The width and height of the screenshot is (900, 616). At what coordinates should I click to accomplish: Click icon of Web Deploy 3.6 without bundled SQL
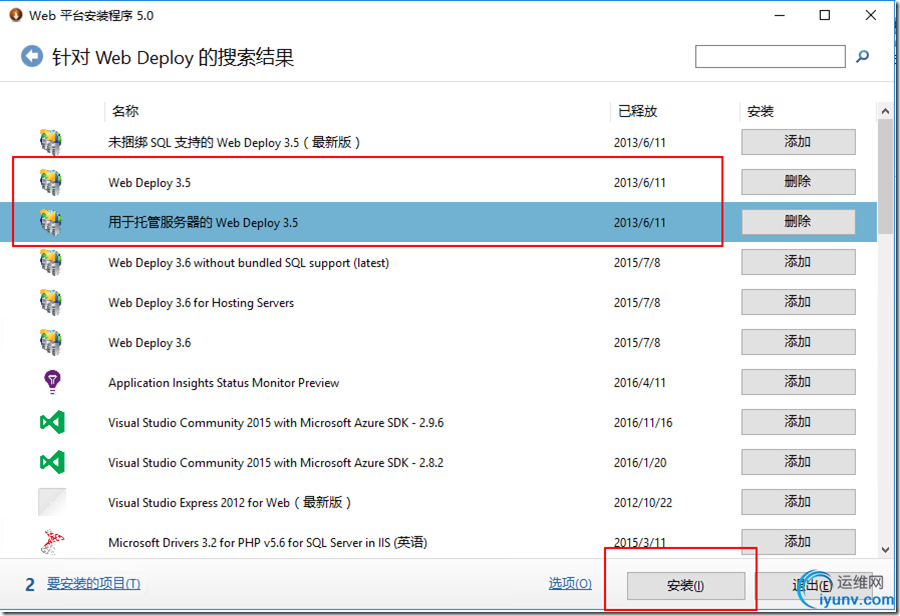51,262
